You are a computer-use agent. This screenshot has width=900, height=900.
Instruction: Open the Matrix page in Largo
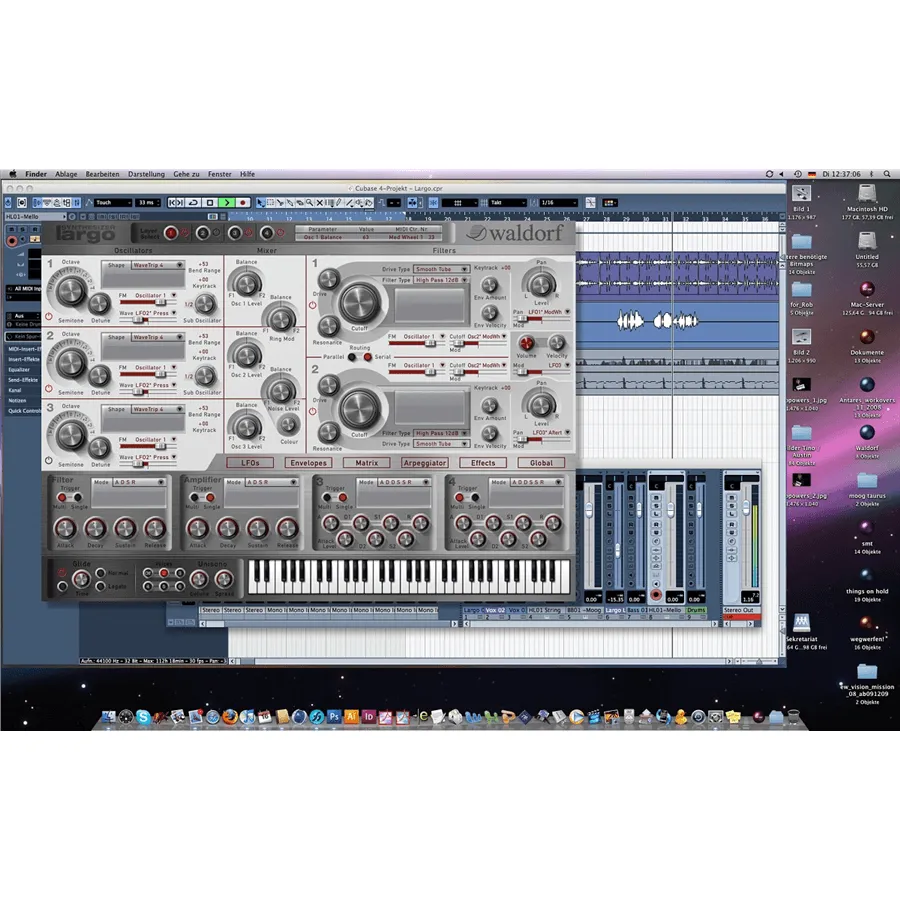pyautogui.click(x=367, y=463)
